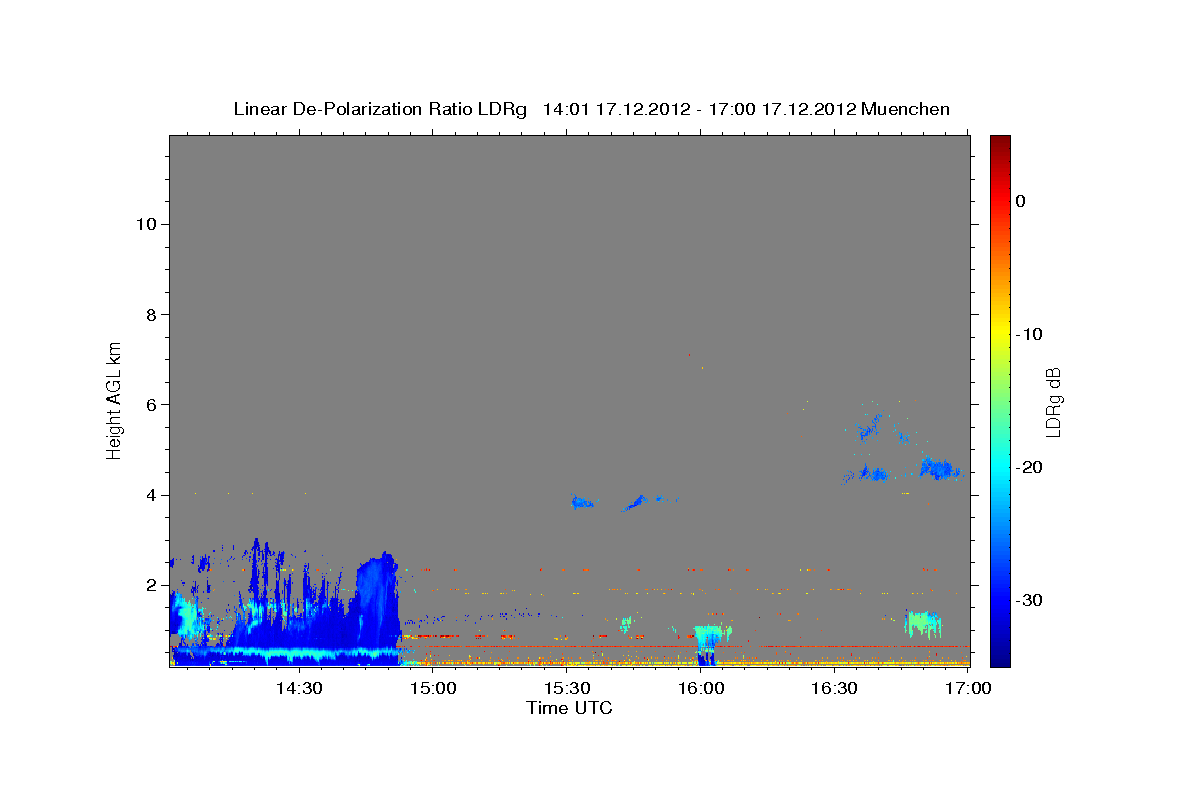Click the green-cyan echo patch near 16:50

pyautogui.click(x=923, y=624)
